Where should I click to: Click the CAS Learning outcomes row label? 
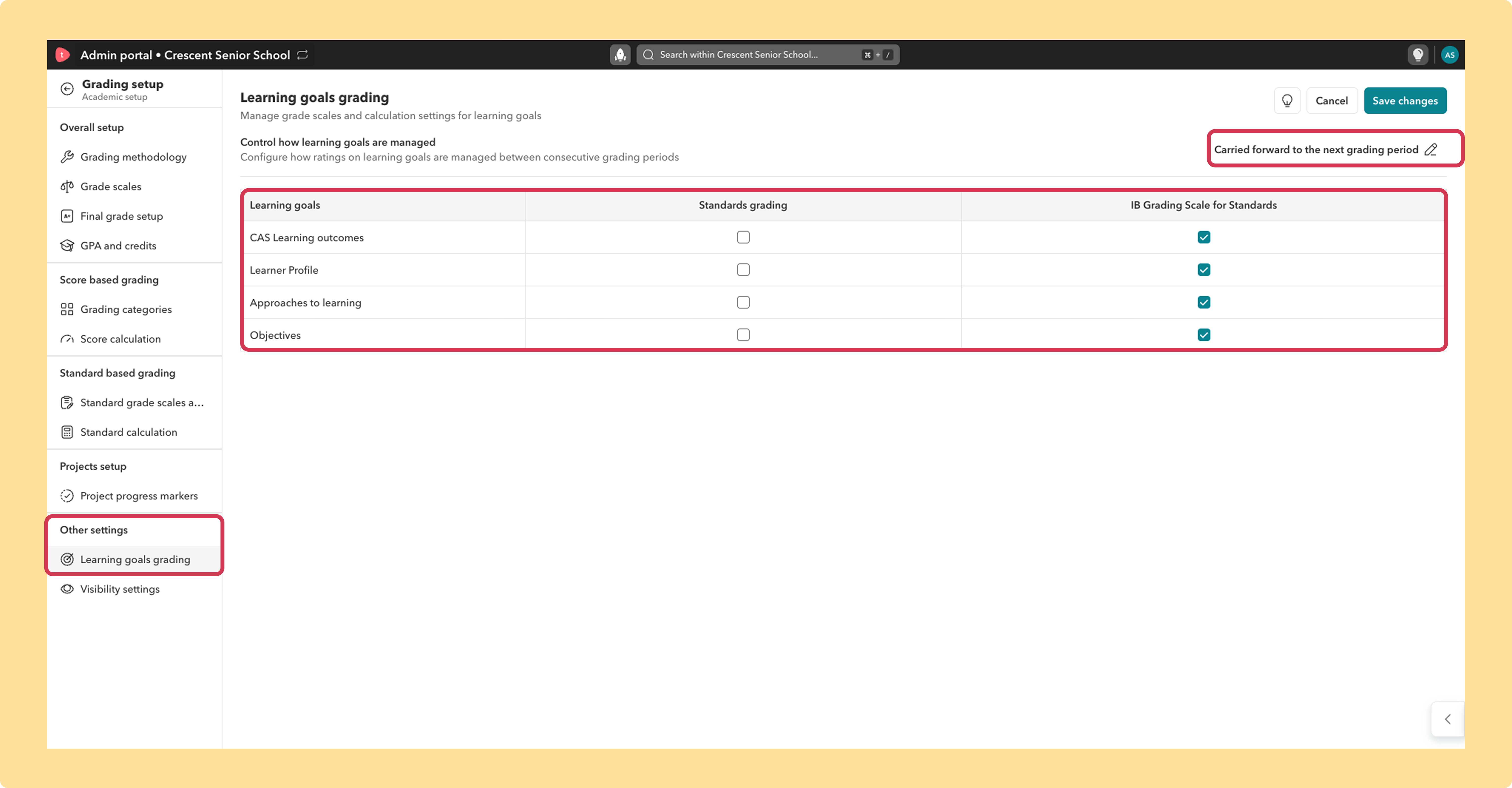pos(306,238)
